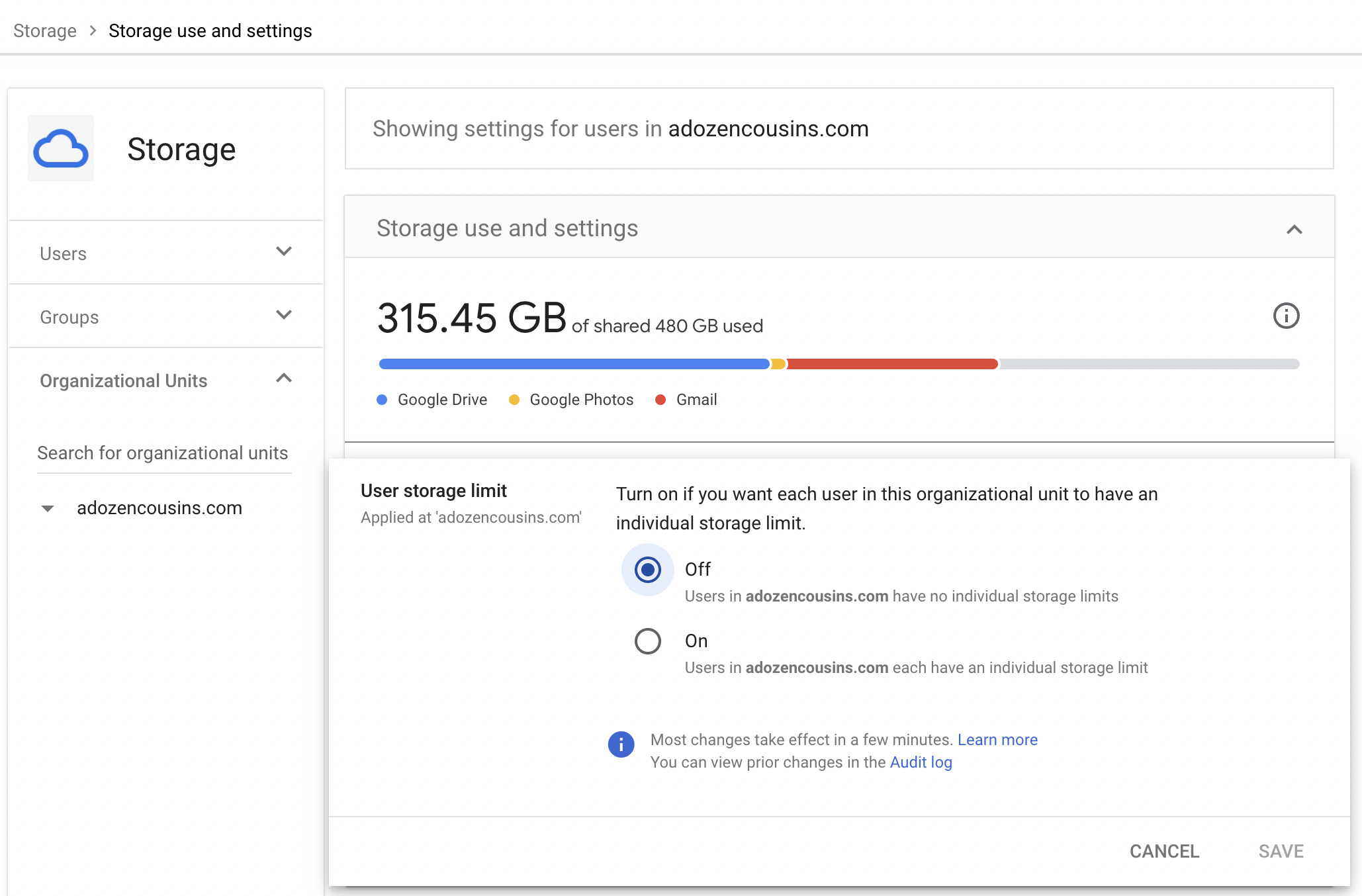Expand the Users section
The width and height of the screenshot is (1362, 896).
coord(284,251)
